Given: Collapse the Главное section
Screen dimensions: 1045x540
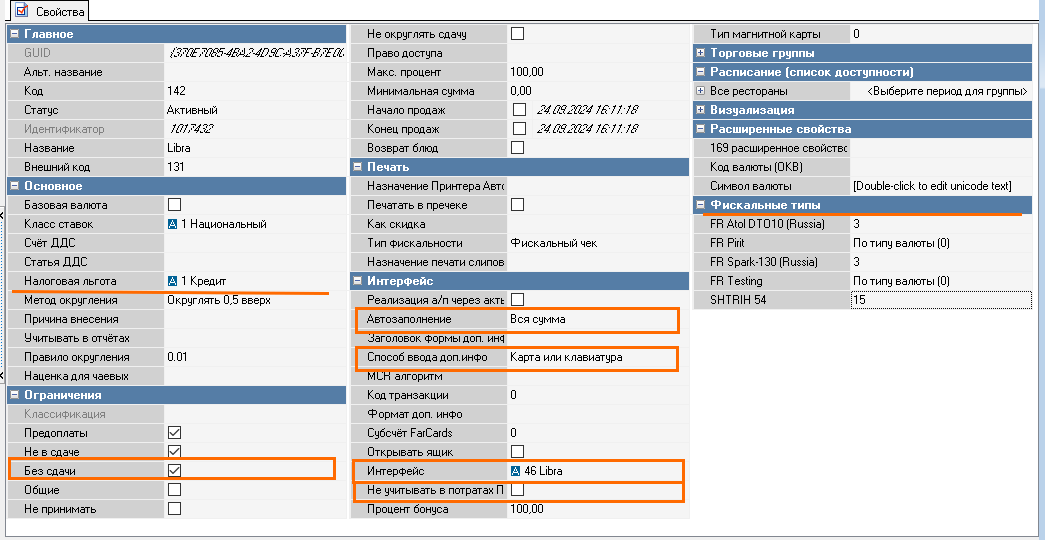Looking at the screenshot, I should click(x=14, y=34).
